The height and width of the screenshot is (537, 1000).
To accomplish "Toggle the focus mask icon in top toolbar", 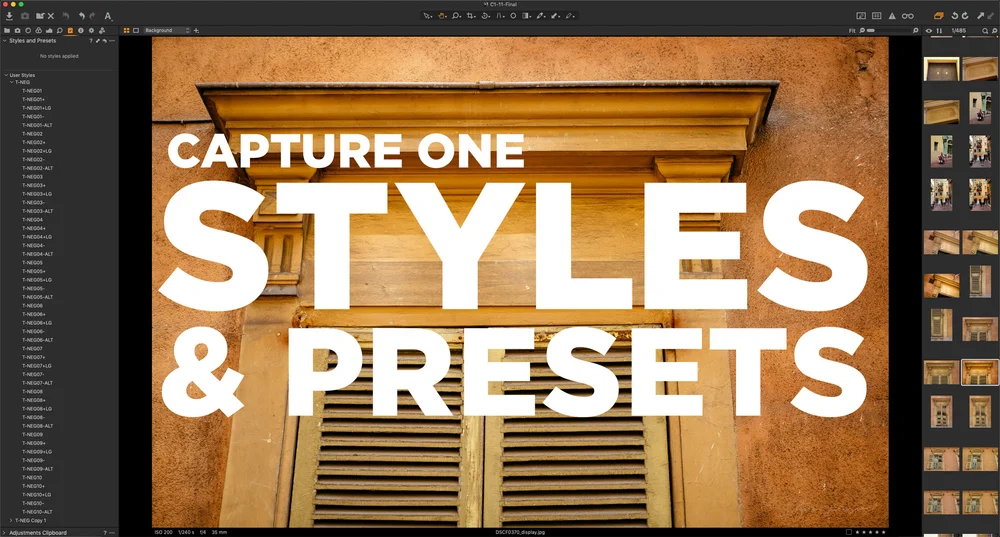I will [861, 15].
